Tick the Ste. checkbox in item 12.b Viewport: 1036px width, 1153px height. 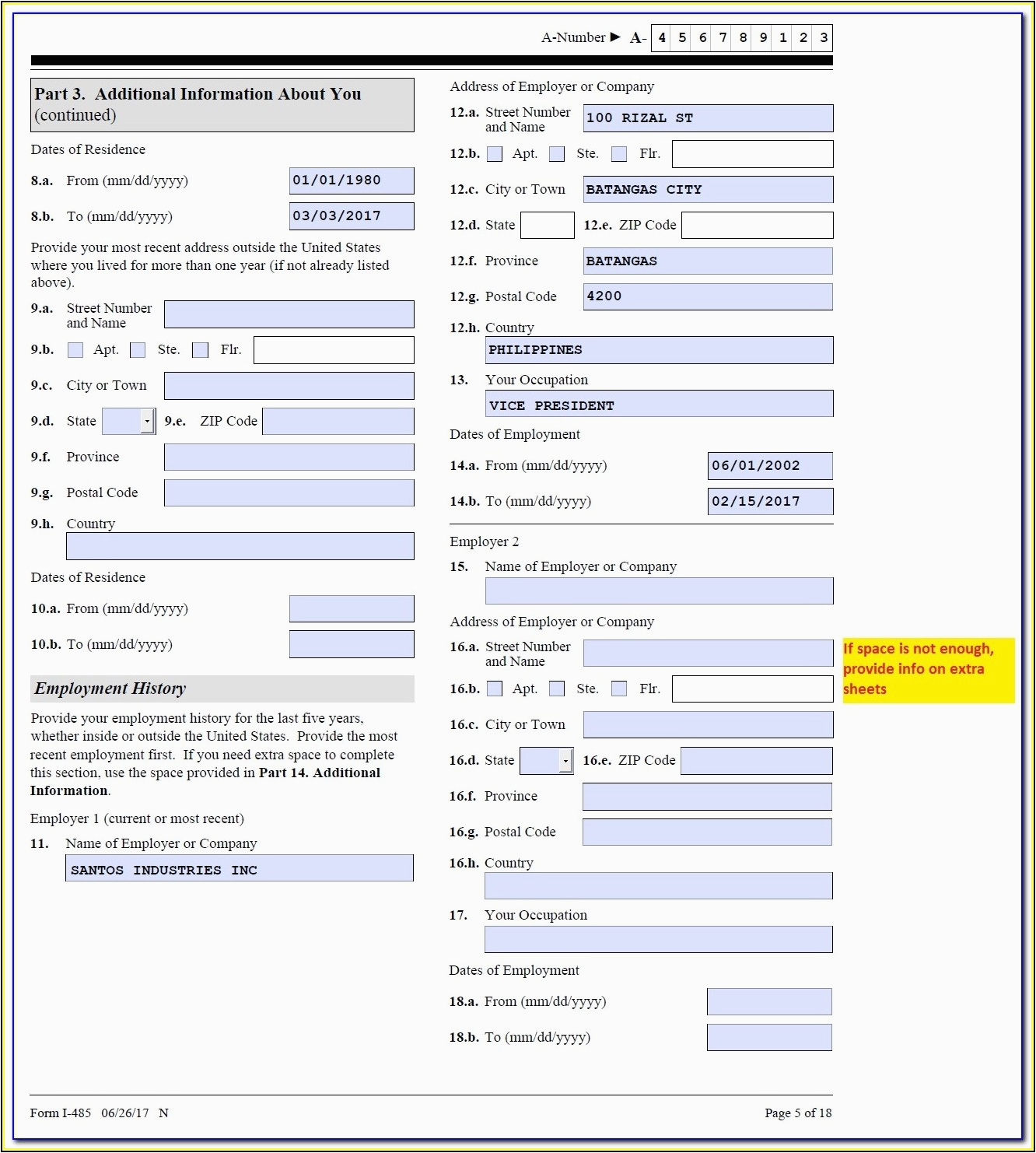click(x=557, y=154)
